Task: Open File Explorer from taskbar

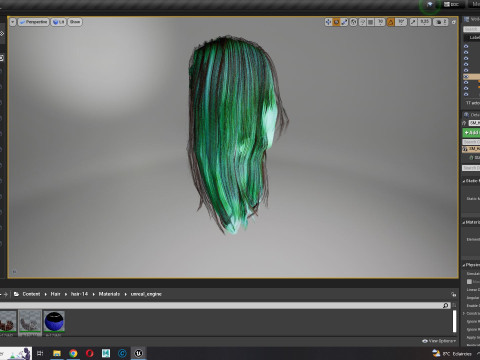Action: pyautogui.click(x=57, y=353)
